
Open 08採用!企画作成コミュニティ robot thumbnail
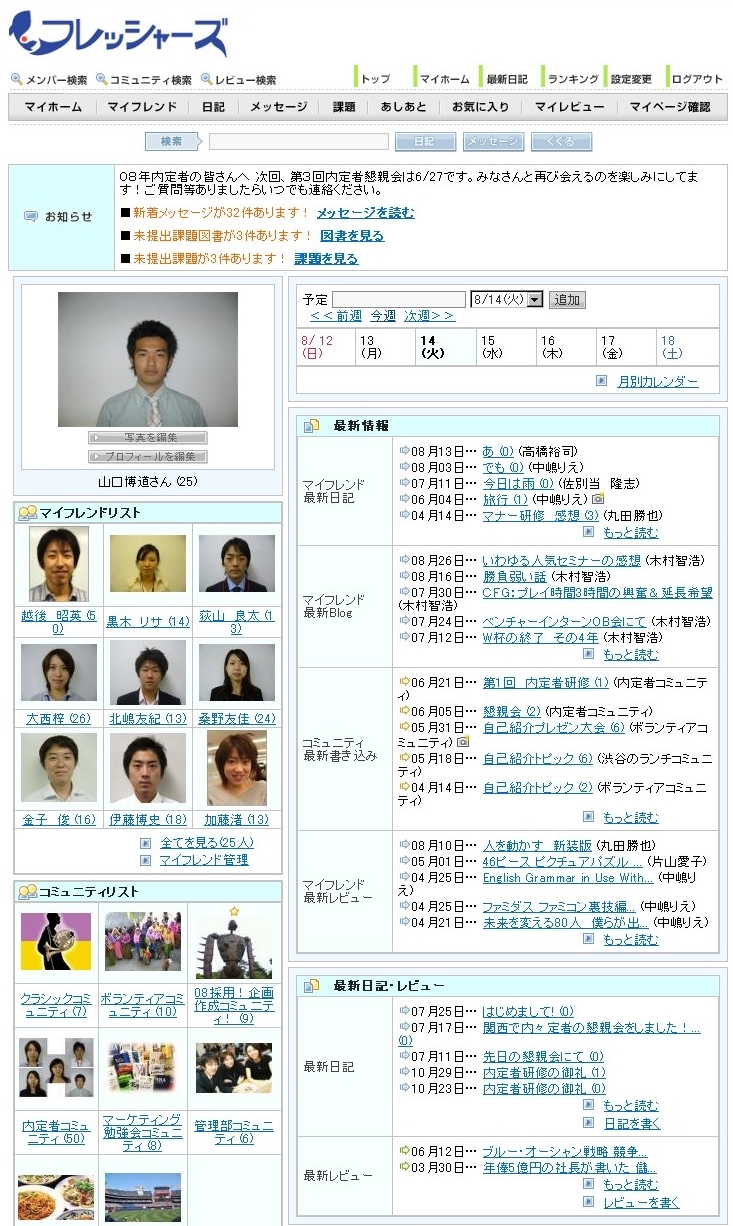point(234,944)
